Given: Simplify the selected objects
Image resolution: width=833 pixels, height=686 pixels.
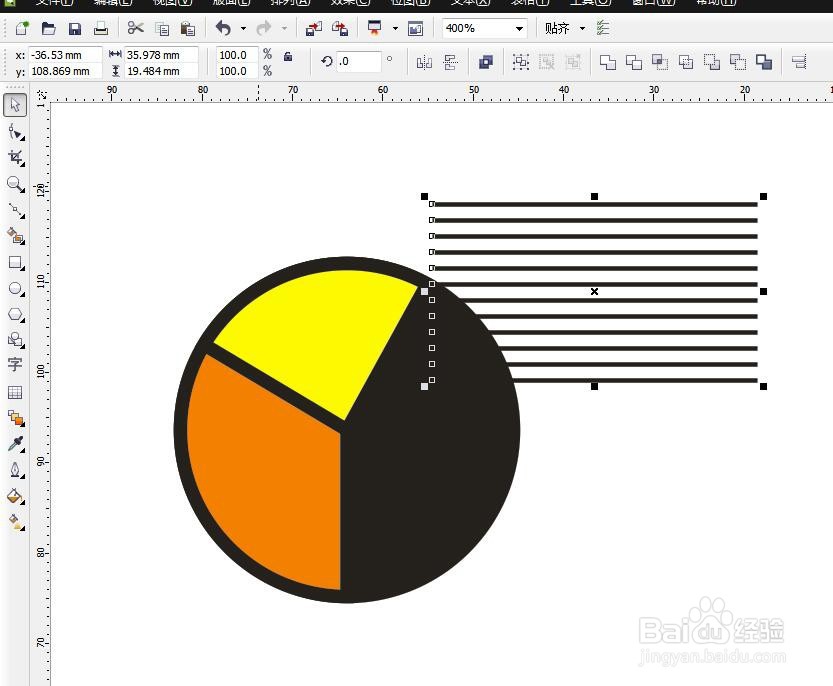Looking at the screenshot, I should click(x=685, y=62).
